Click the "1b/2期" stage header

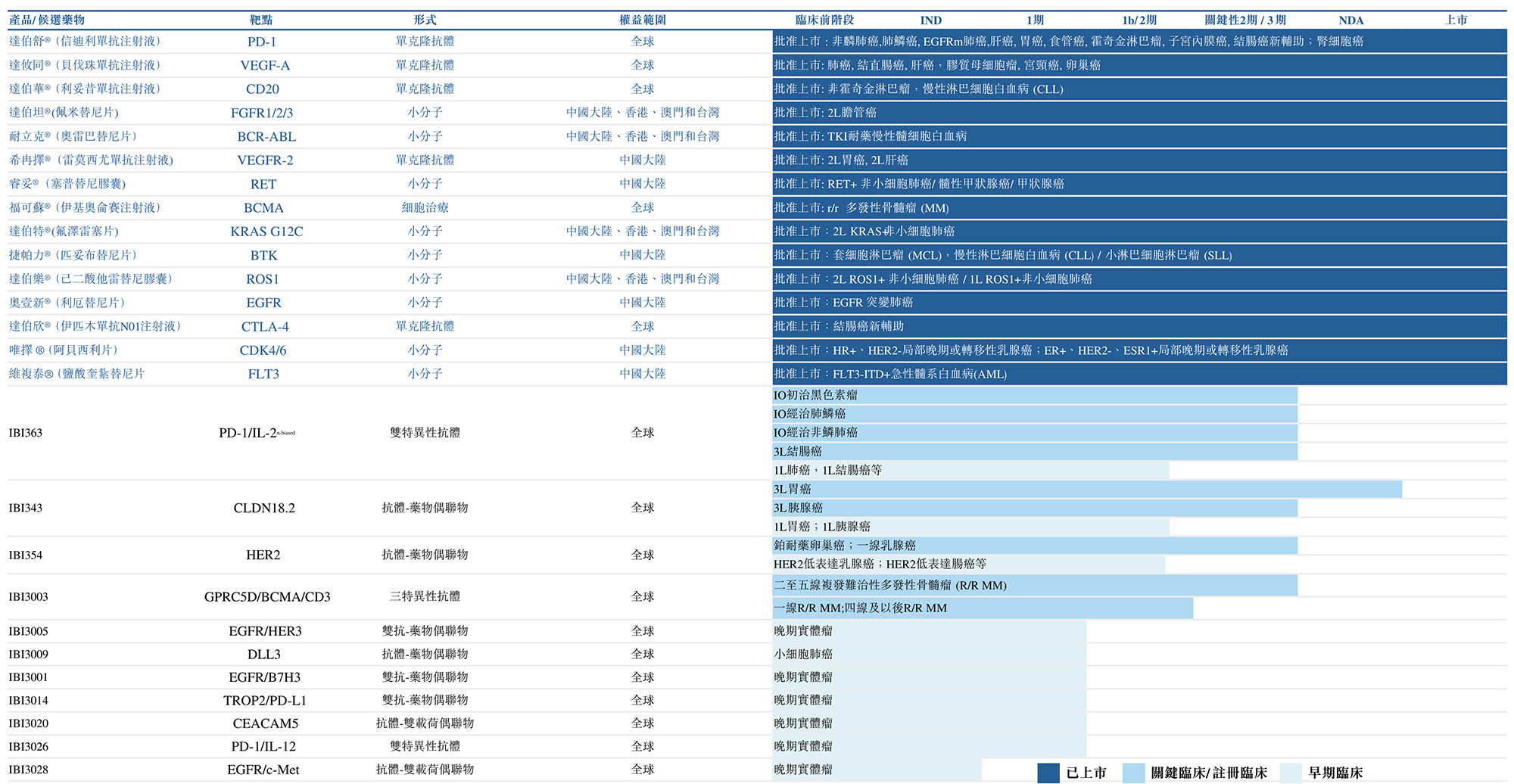pyautogui.click(x=1139, y=20)
